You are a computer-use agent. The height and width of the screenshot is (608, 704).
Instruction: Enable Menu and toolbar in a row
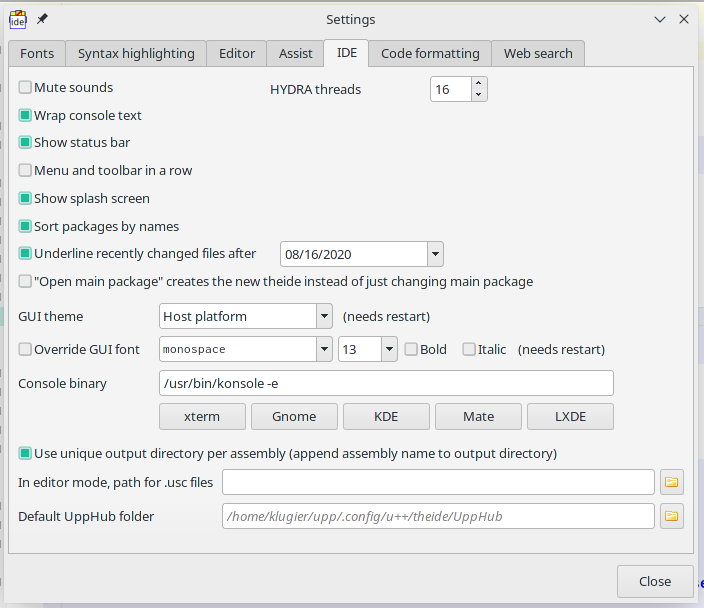click(x=26, y=171)
